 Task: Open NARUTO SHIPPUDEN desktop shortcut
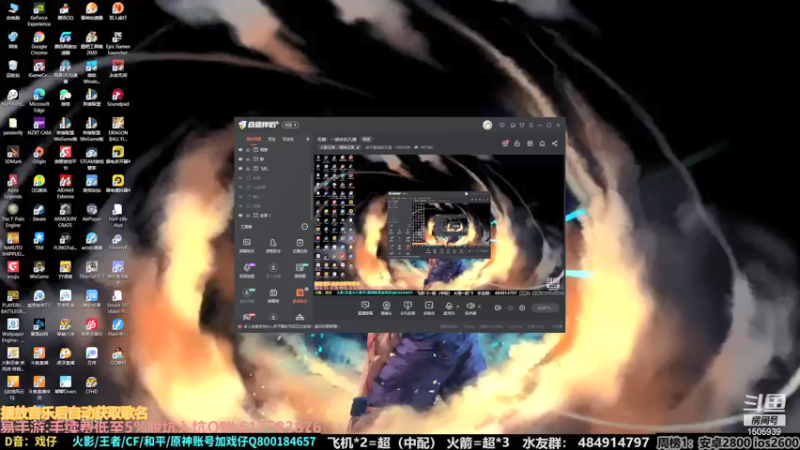point(13,244)
